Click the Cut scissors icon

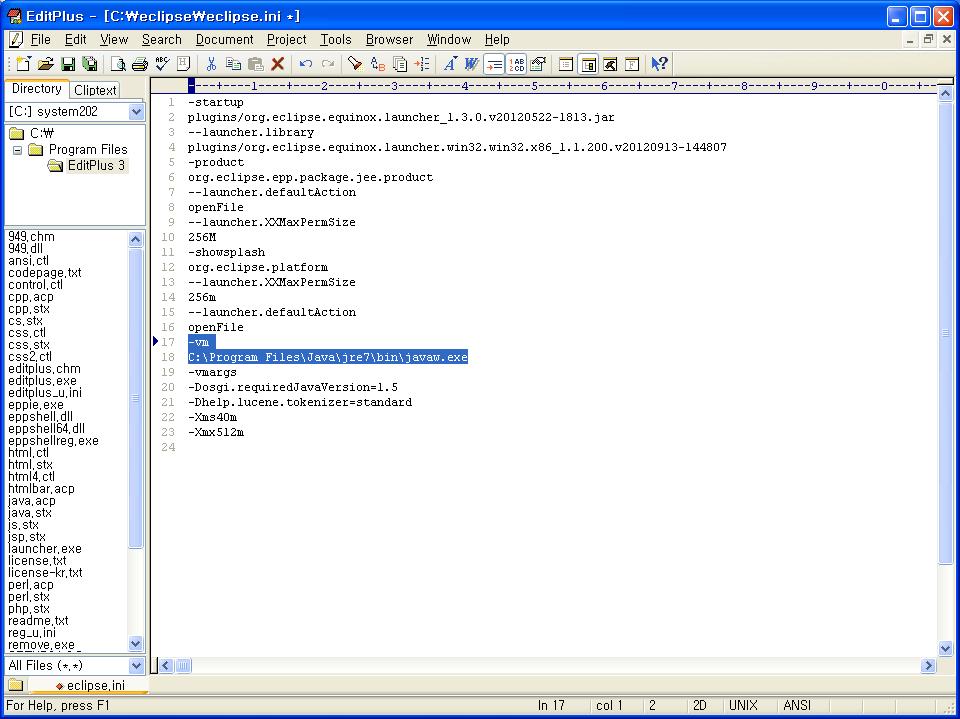[211, 64]
